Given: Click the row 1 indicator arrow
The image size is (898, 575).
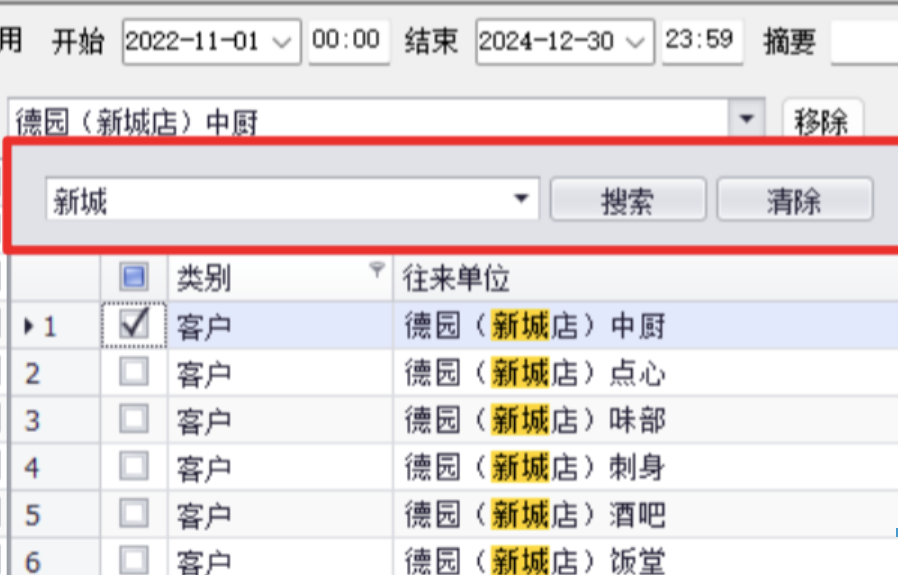Looking at the screenshot, I should click(29, 326).
